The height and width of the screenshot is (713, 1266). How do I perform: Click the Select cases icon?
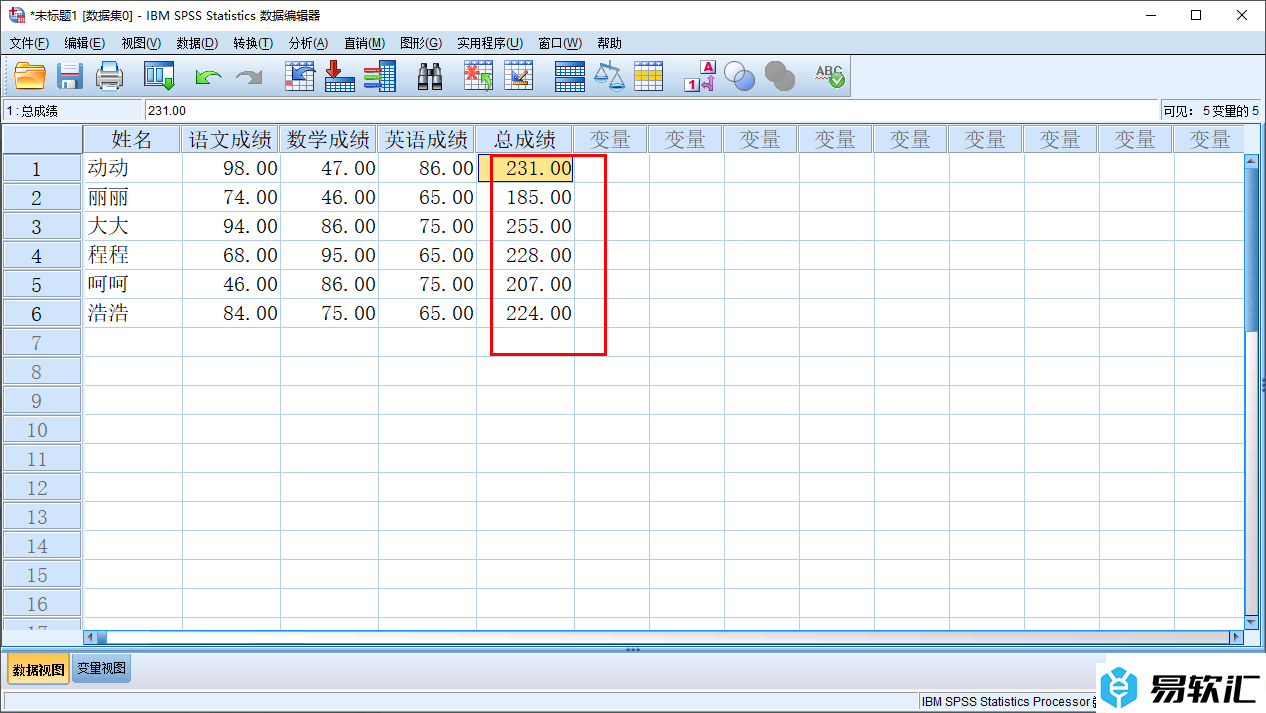click(x=649, y=77)
